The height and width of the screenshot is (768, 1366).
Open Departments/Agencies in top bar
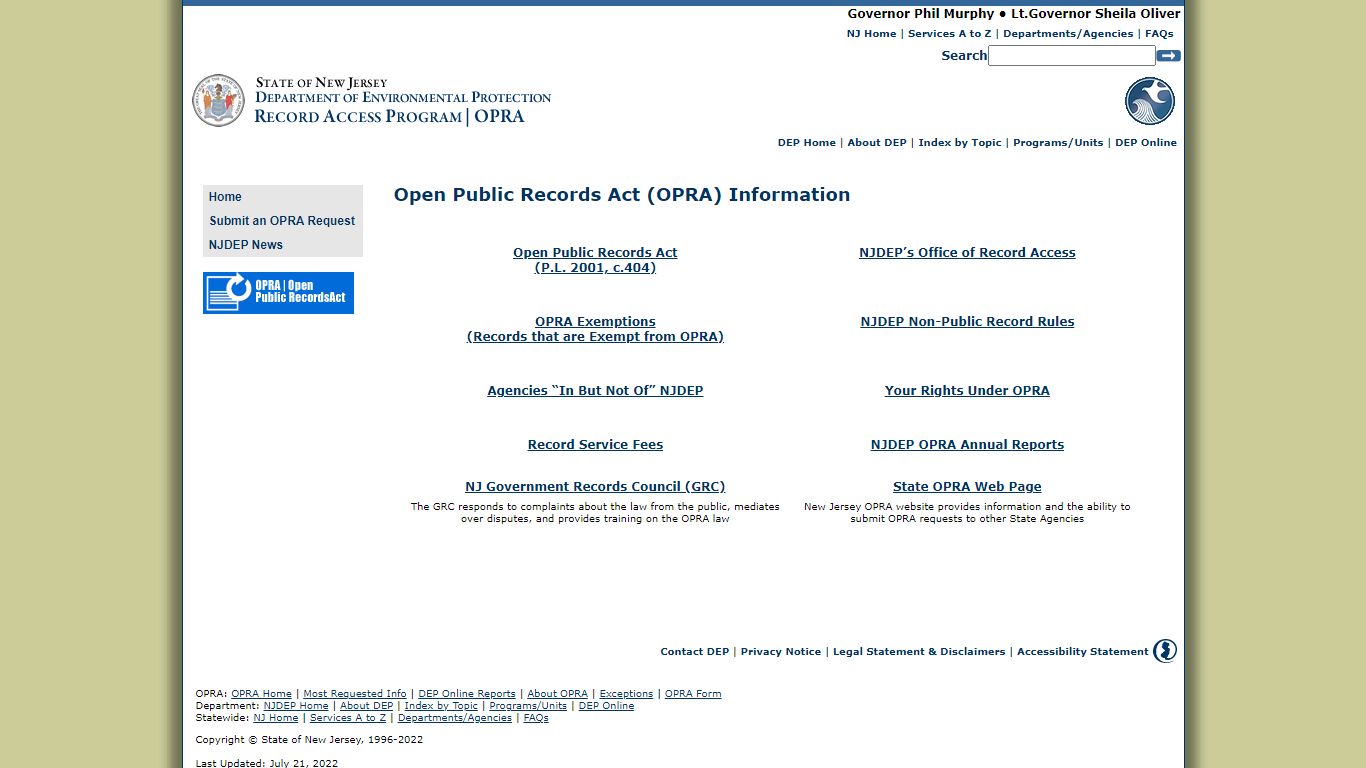[1068, 34]
